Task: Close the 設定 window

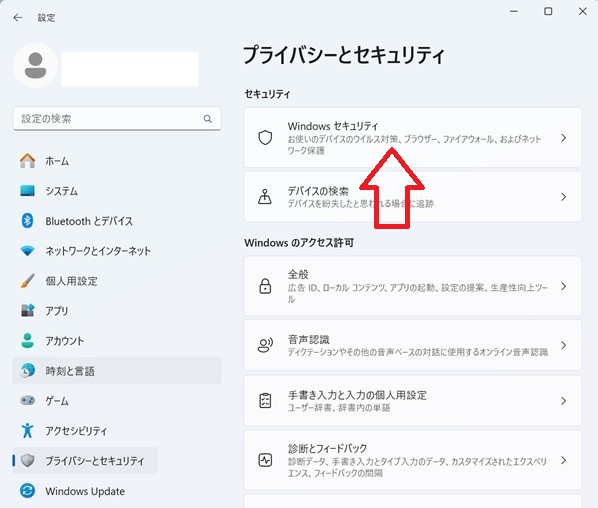Action: click(582, 11)
